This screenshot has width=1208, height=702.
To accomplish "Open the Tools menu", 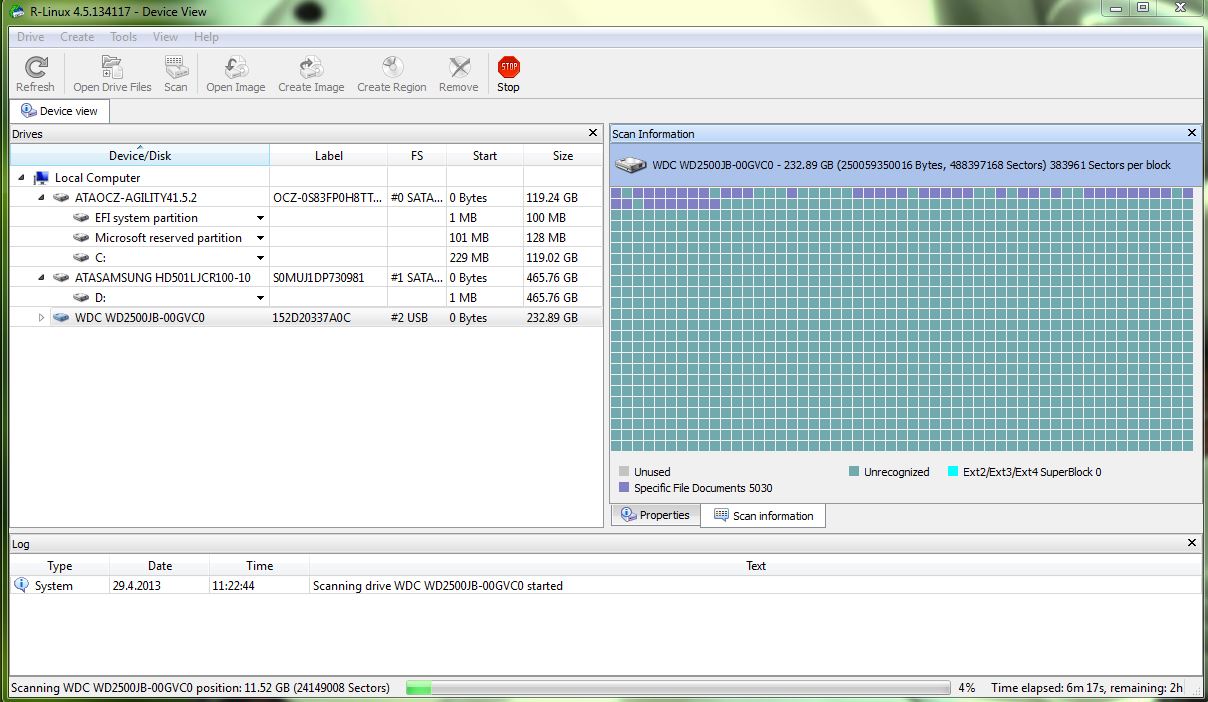I will tap(124, 37).
